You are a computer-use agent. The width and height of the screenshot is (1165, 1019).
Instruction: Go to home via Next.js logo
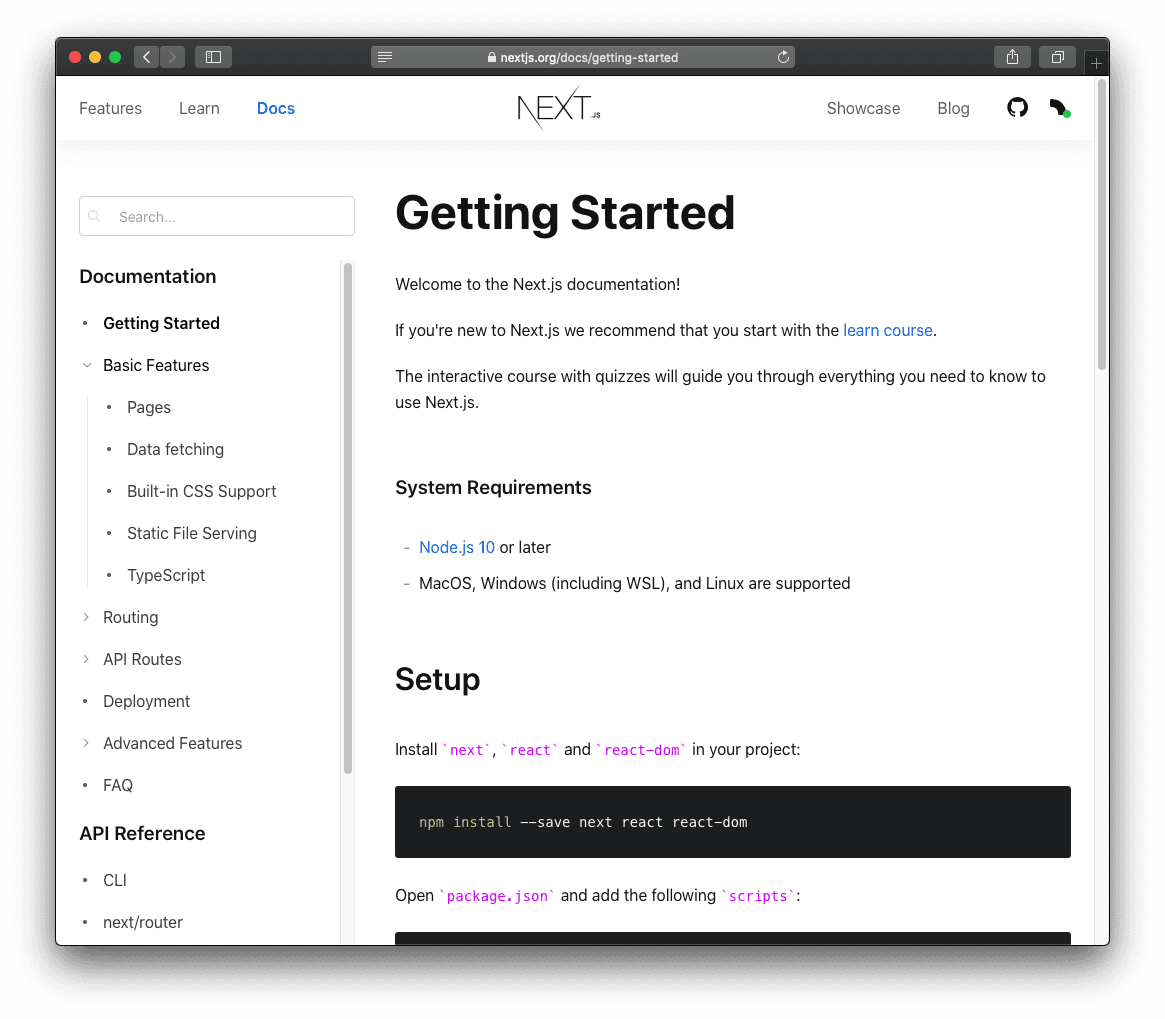[559, 109]
